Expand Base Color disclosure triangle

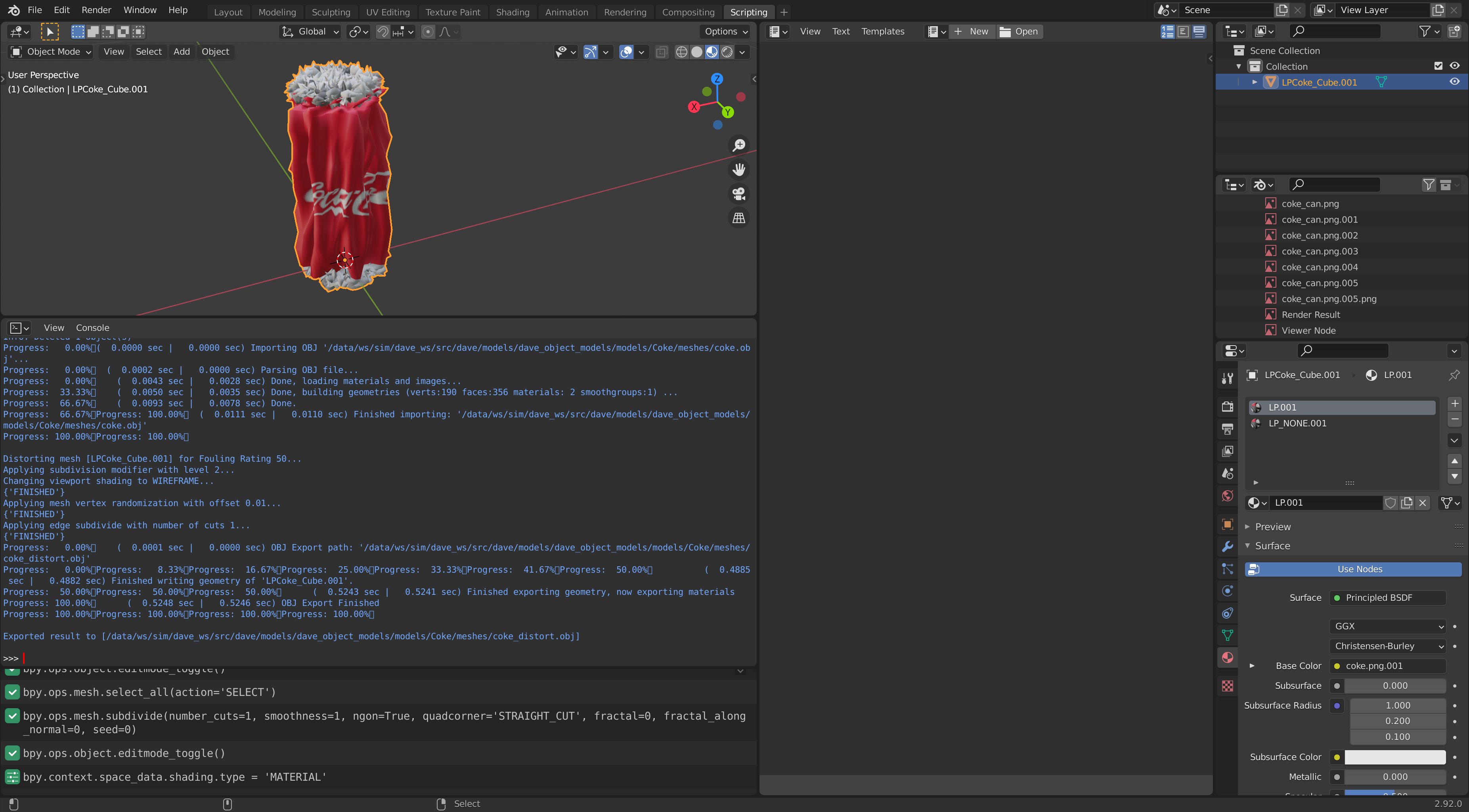point(1252,666)
